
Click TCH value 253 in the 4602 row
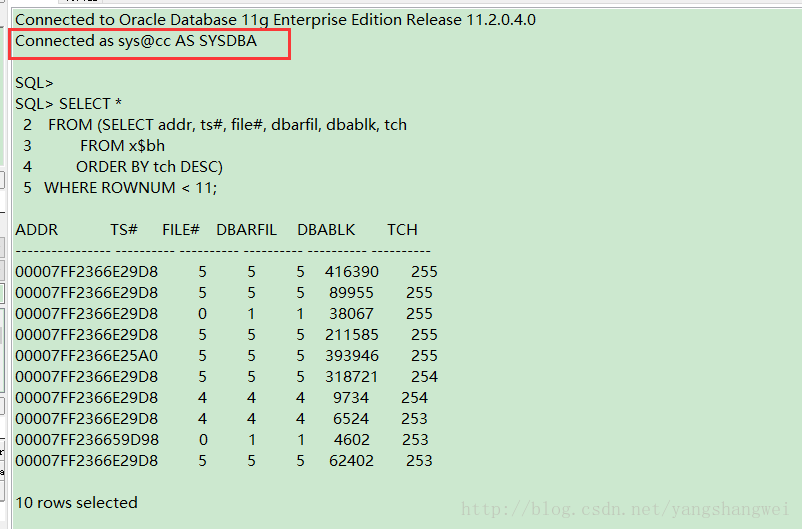[x=415, y=439]
